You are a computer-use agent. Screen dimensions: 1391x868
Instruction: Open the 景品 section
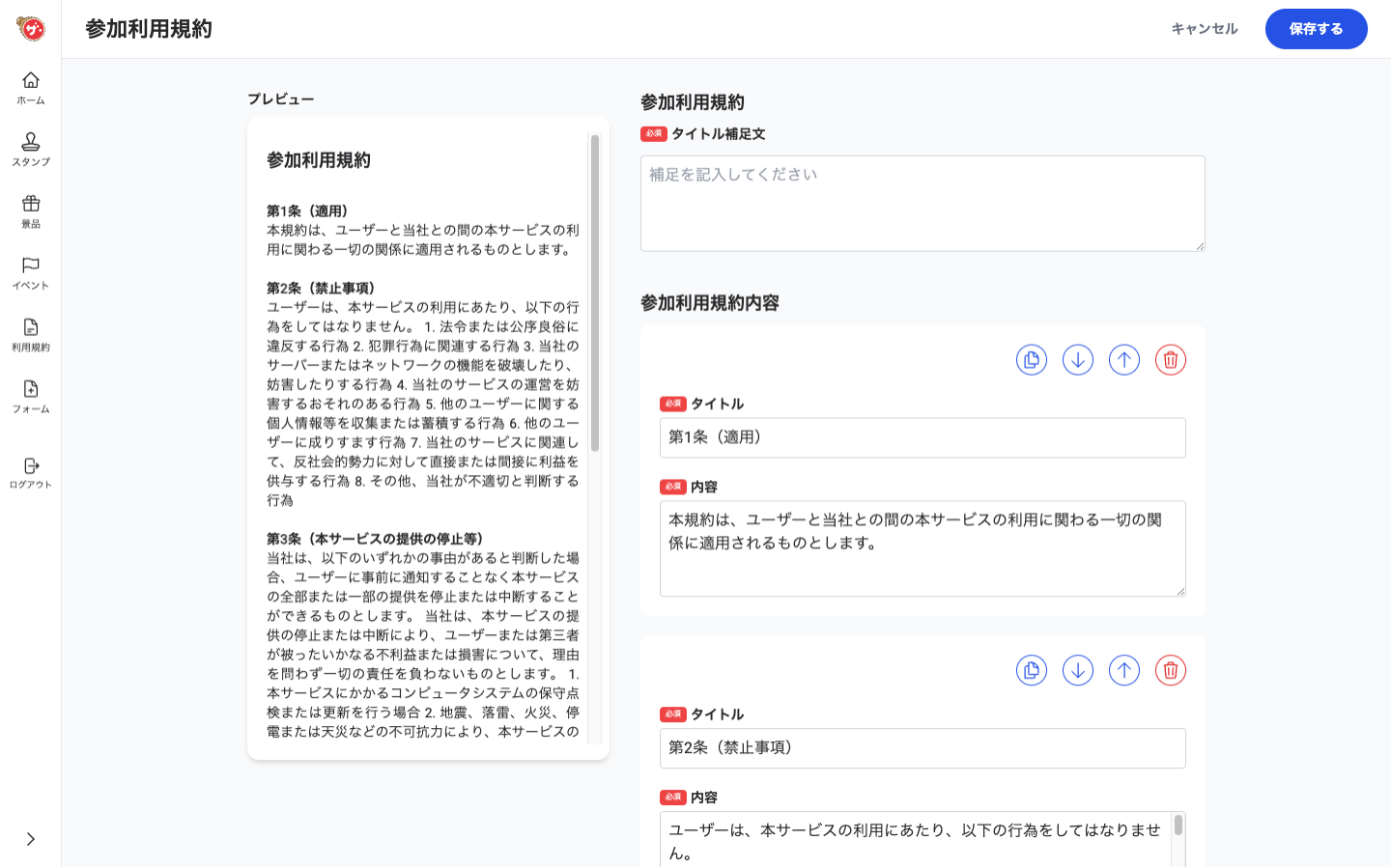click(x=30, y=211)
